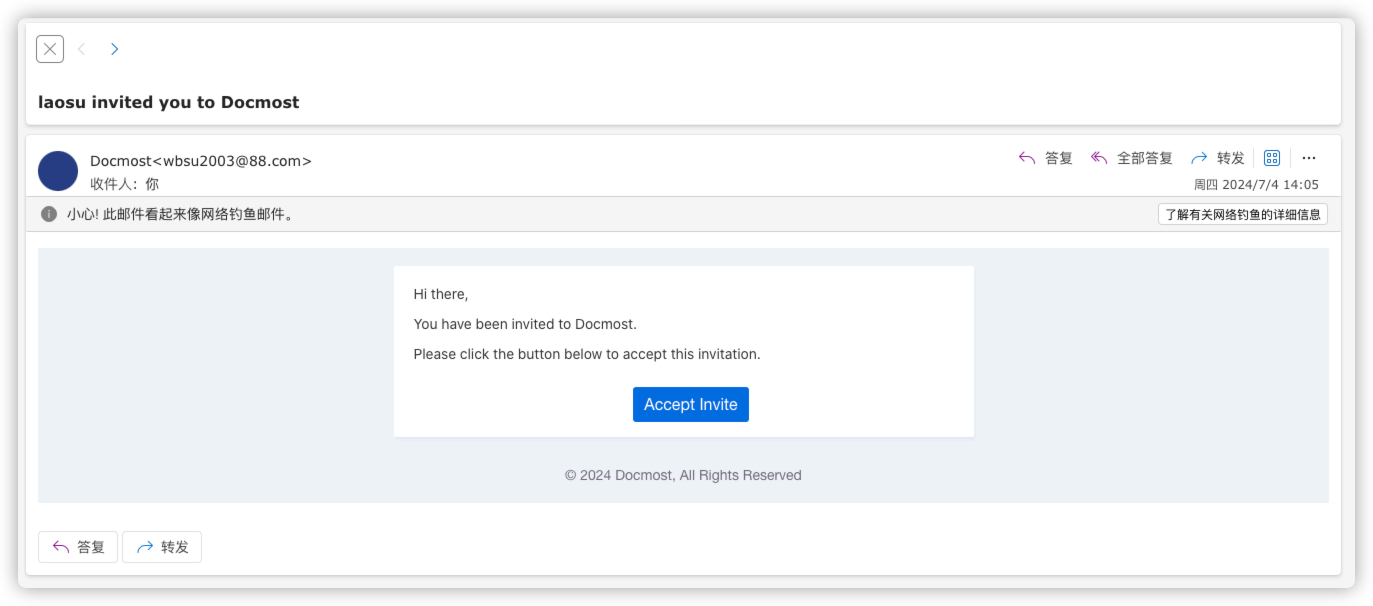Click text You have been invited to Docmost.
The width and height of the screenshot is (1373, 606).
click(525, 324)
